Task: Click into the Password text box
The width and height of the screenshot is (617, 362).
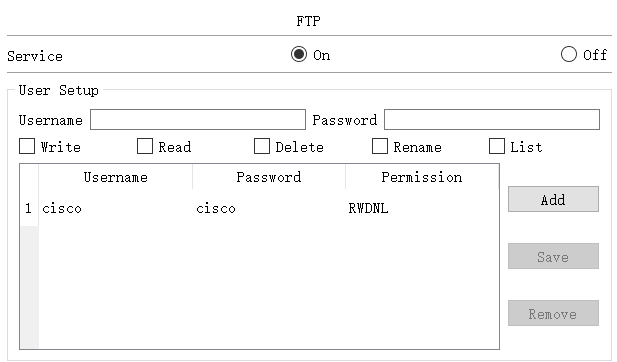Action: coord(492,120)
